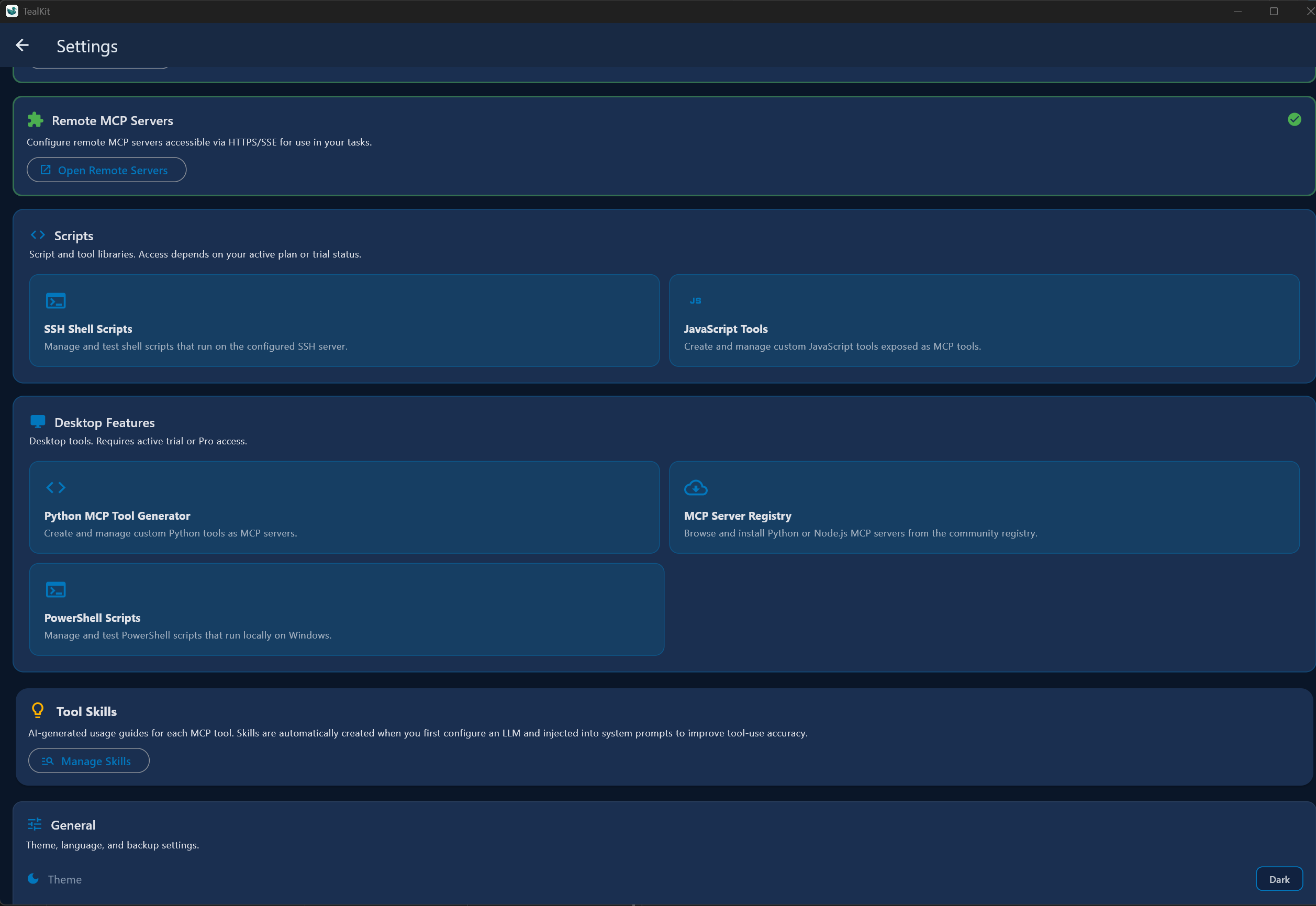Open the MCP Server Registry card
Image resolution: width=1316 pixels, height=906 pixels.
(984, 508)
